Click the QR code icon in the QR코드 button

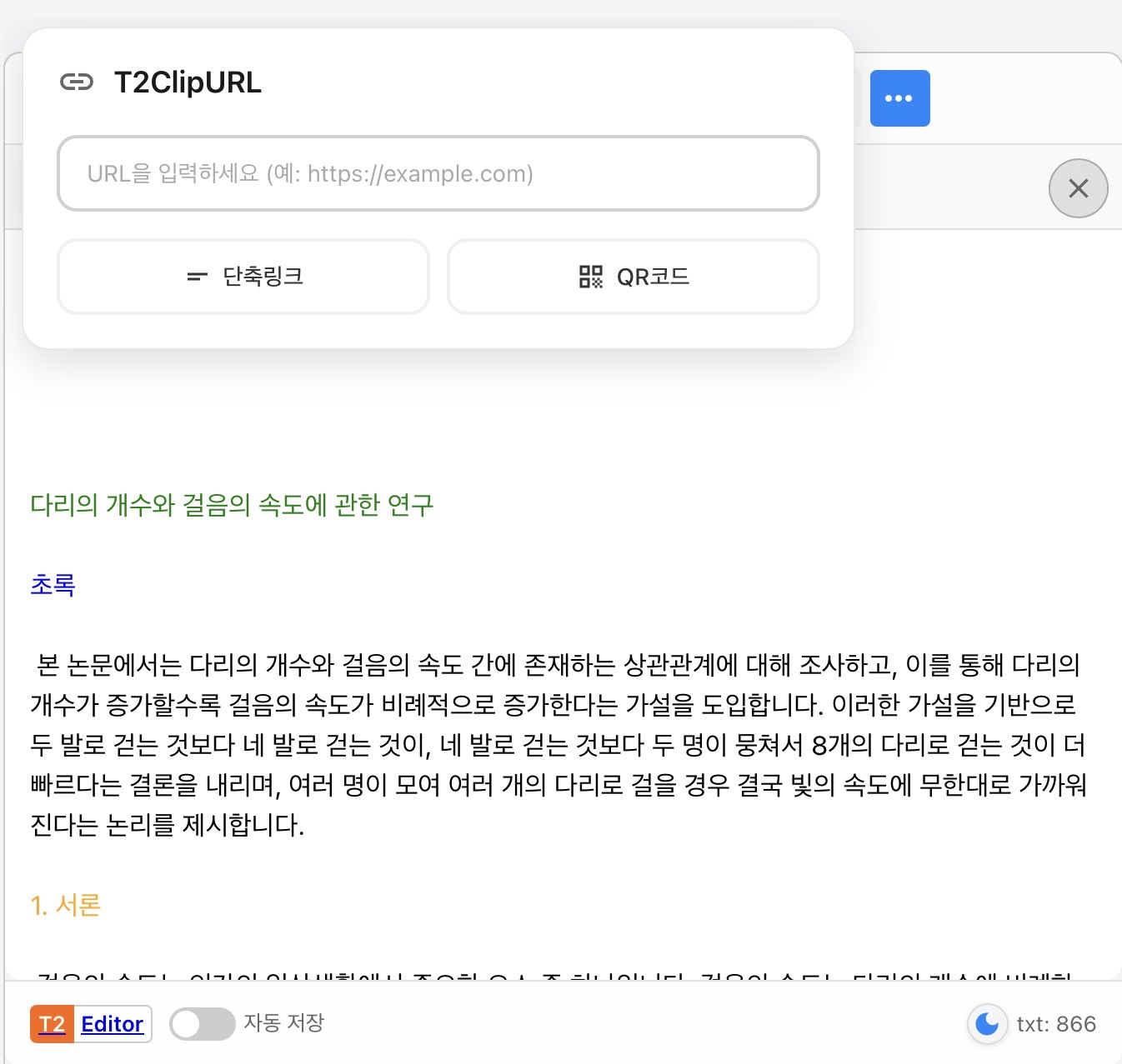pos(590,277)
